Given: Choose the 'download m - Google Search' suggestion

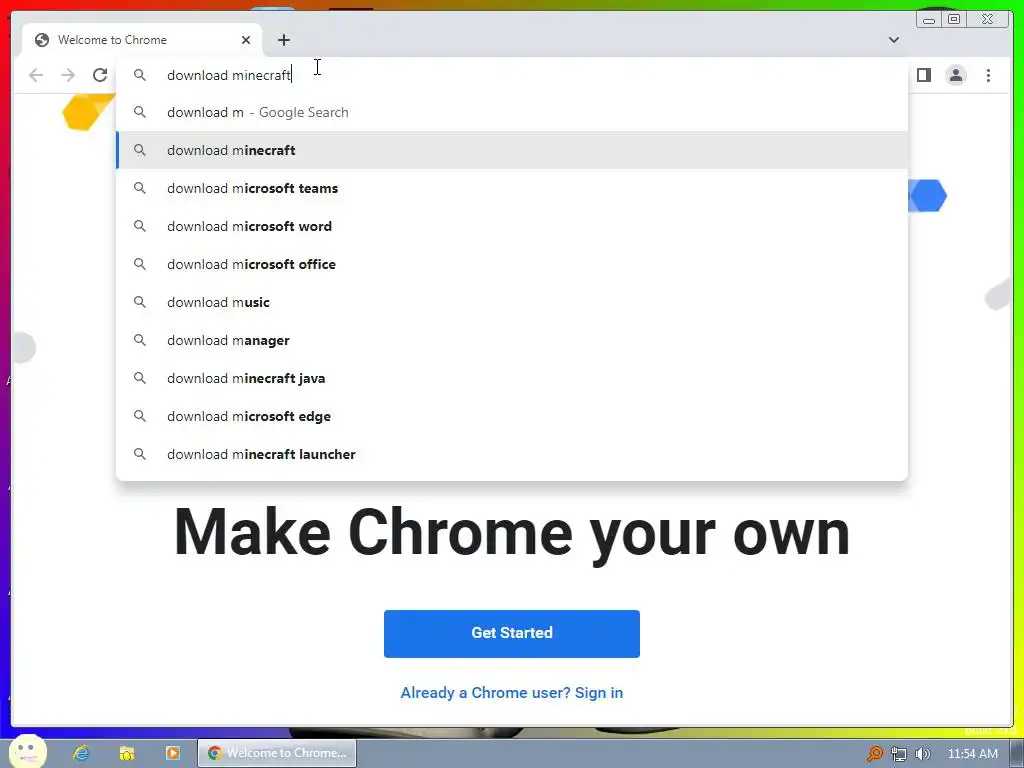Looking at the screenshot, I should [512, 112].
